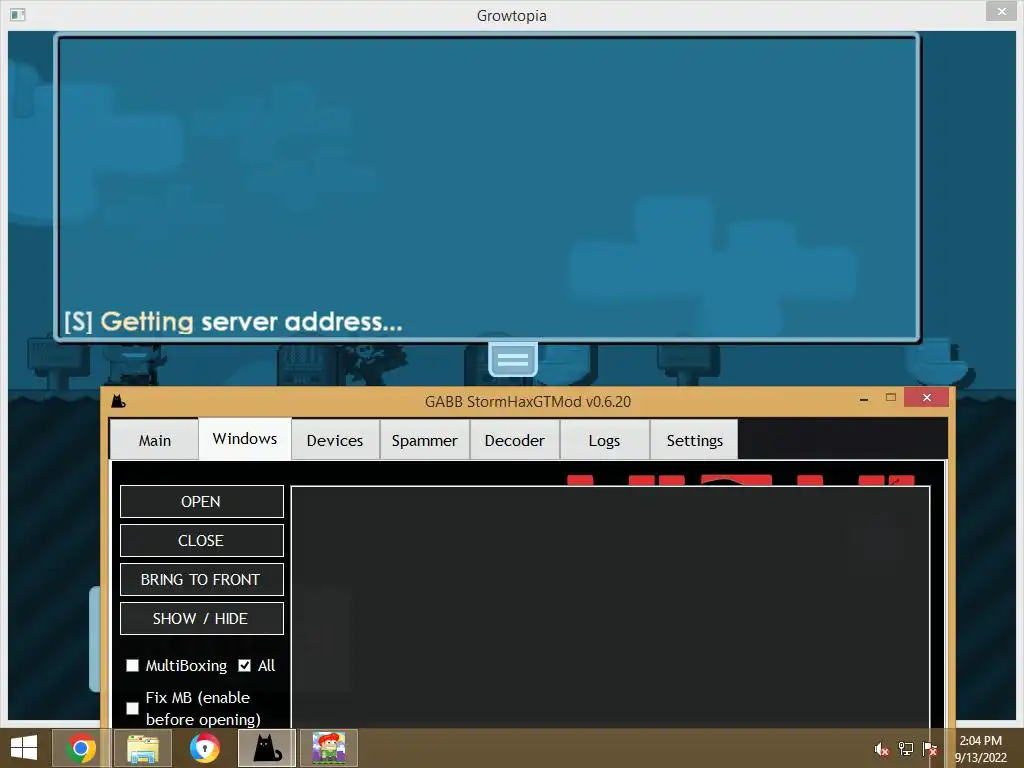Screen dimensions: 1024x768
Task: Open the Settings tab
Action: point(694,440)
